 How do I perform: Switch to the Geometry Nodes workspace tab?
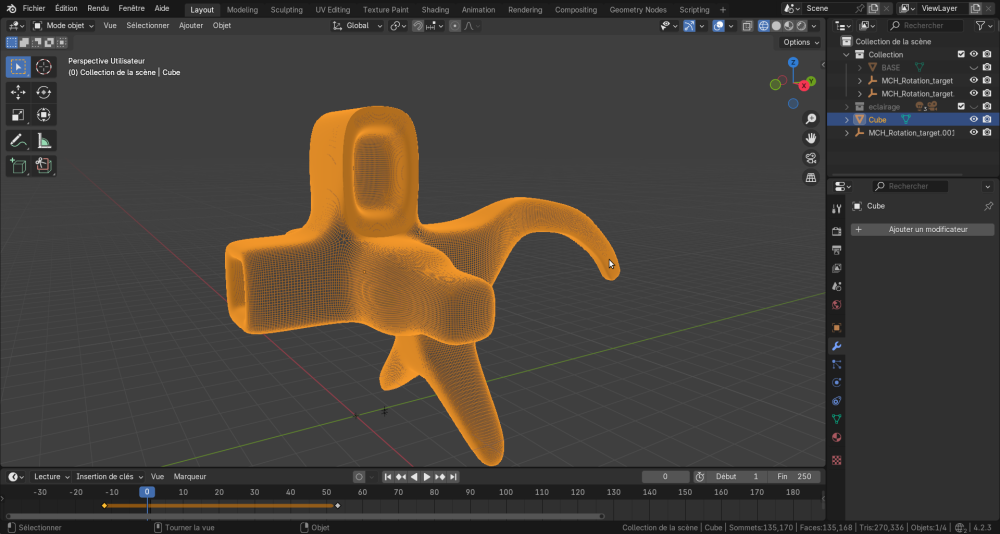(638, 10)
